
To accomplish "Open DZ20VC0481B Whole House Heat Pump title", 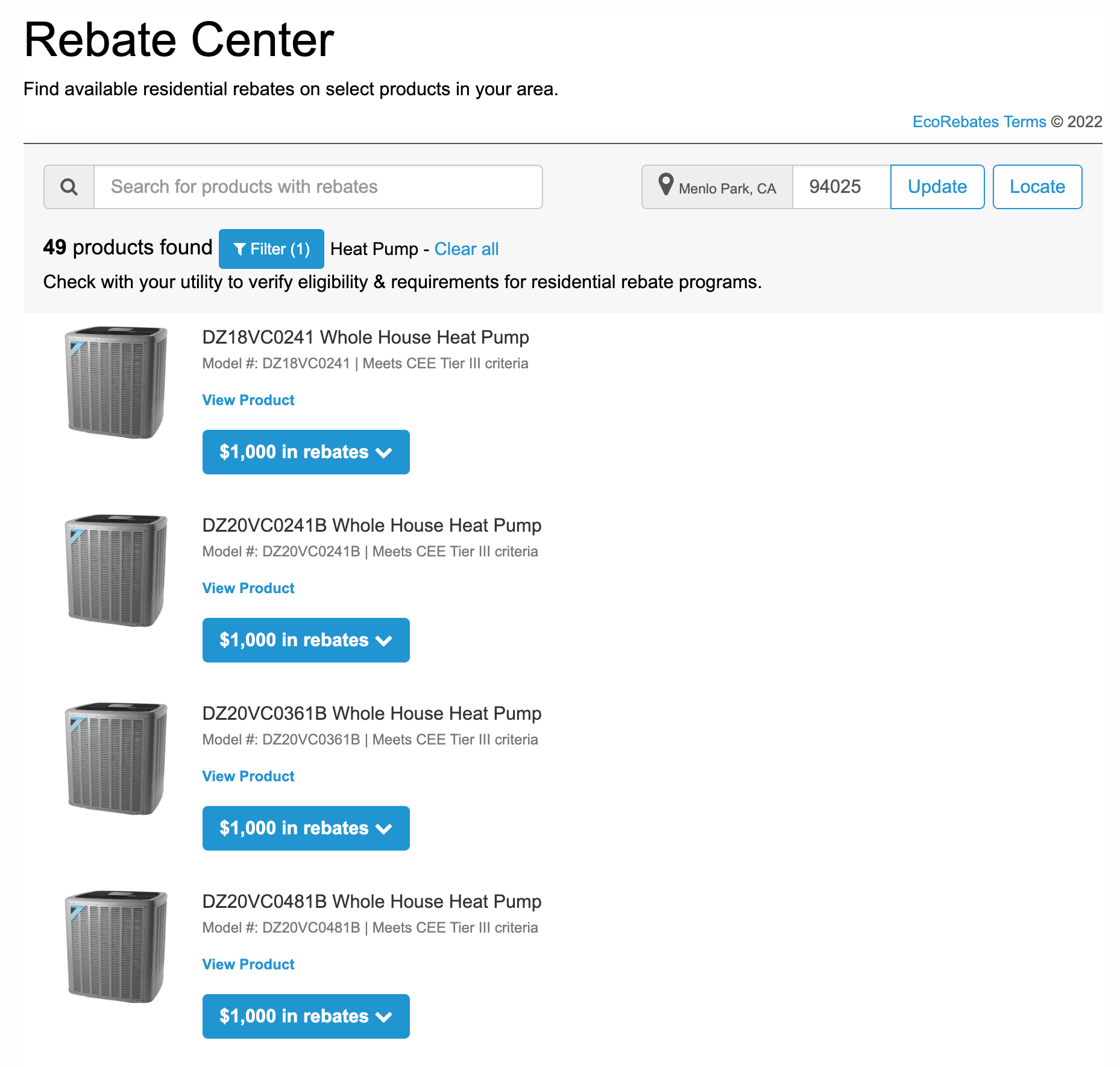I will click(371, 901).
